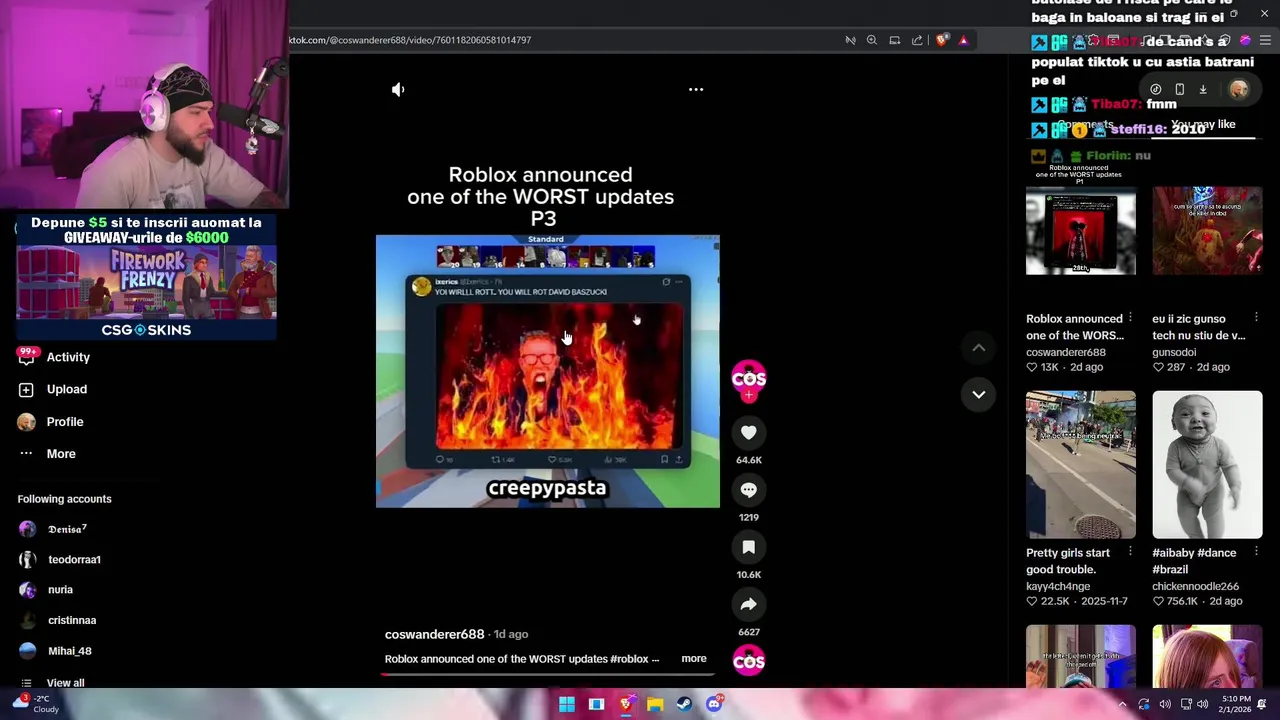Follow coswanderer688 via COS avatar
Viewport: 1280px width, 720px height.
(x=749, y=380)
